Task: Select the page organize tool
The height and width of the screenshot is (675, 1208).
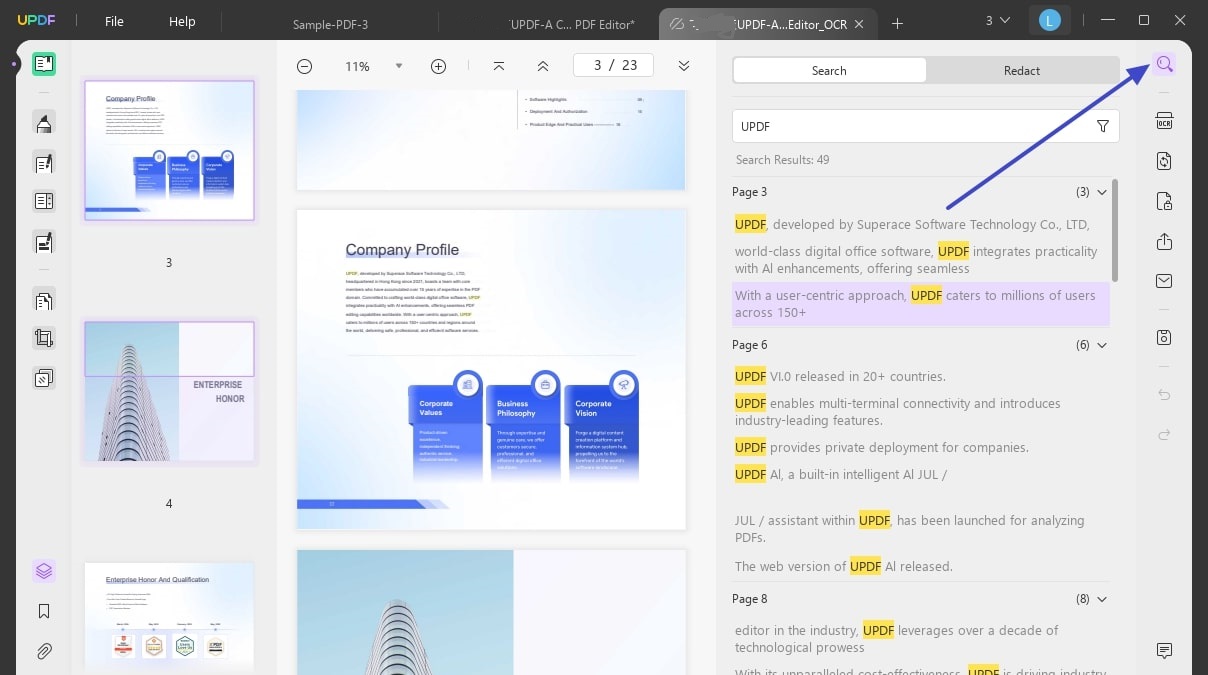Action: [x=43, y=300]
